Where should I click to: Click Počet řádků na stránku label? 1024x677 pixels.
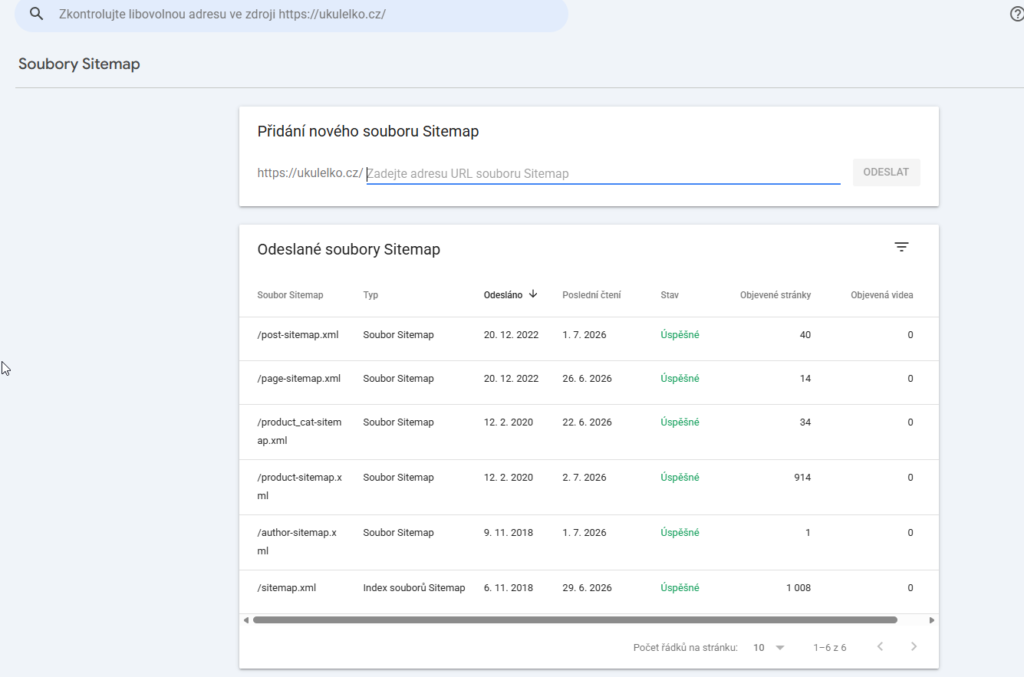pos(685,648)
